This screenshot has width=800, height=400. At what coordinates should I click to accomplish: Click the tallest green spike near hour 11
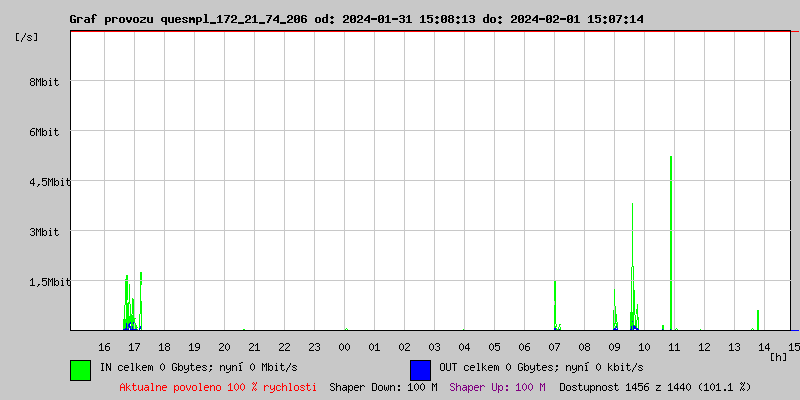pos(671,243)
